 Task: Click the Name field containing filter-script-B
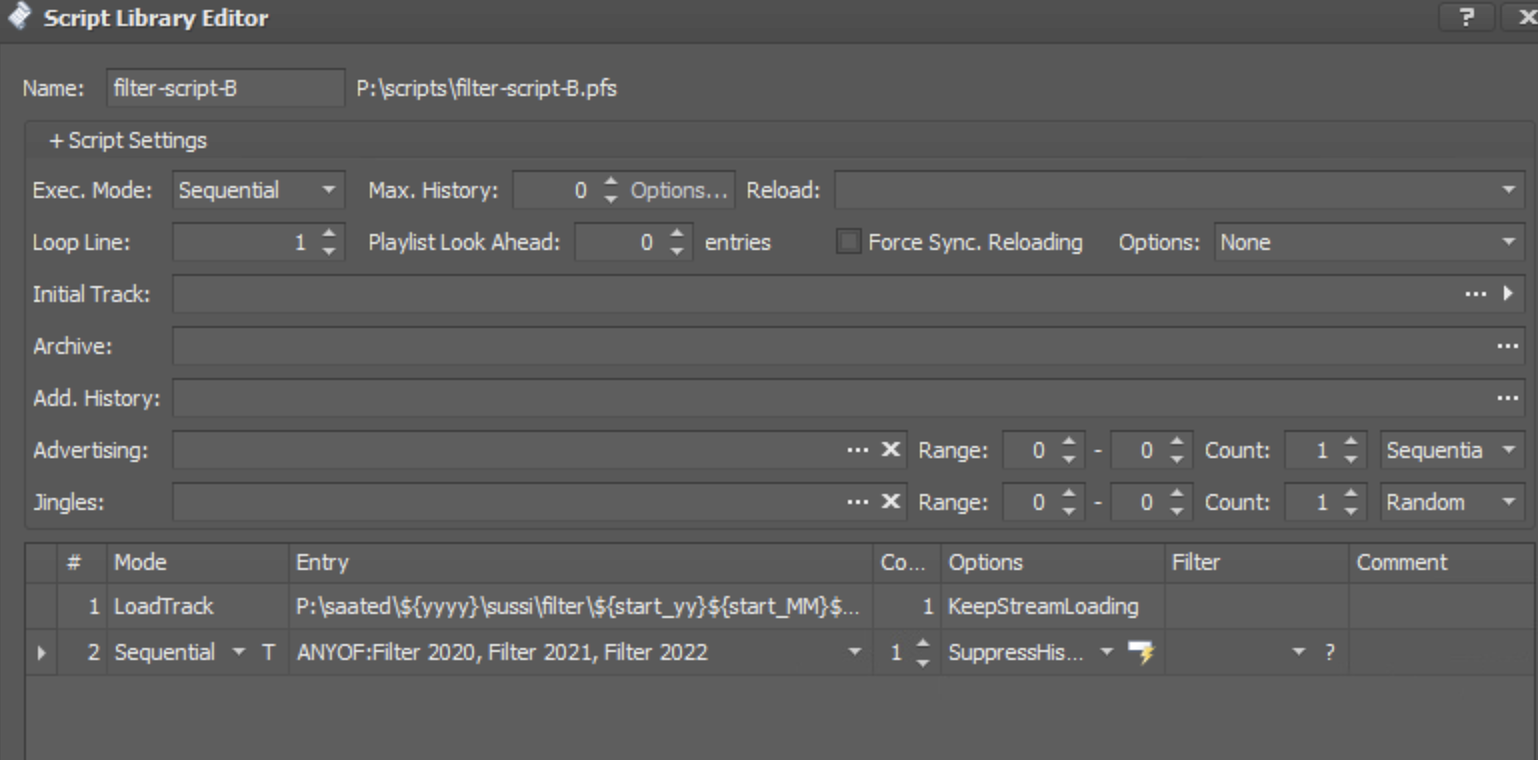tap(225, 88)
